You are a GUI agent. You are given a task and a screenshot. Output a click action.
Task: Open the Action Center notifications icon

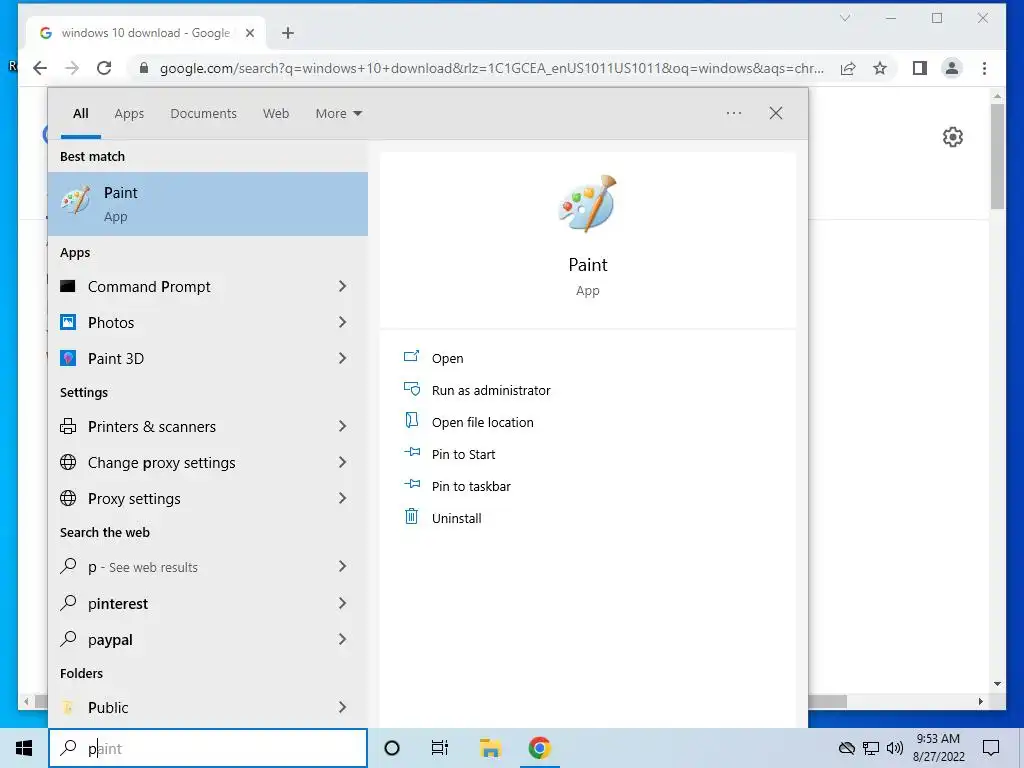[991, 748]
